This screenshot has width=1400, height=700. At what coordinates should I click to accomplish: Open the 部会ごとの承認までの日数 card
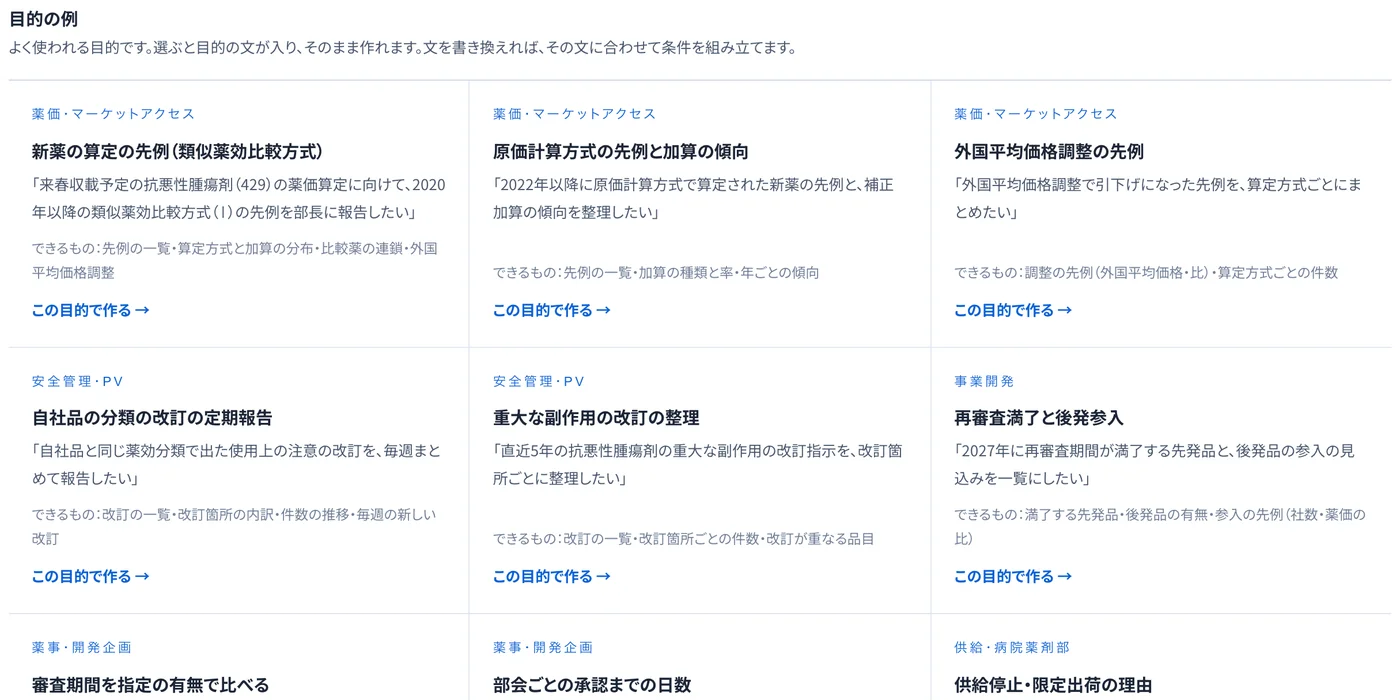point(591,685)
